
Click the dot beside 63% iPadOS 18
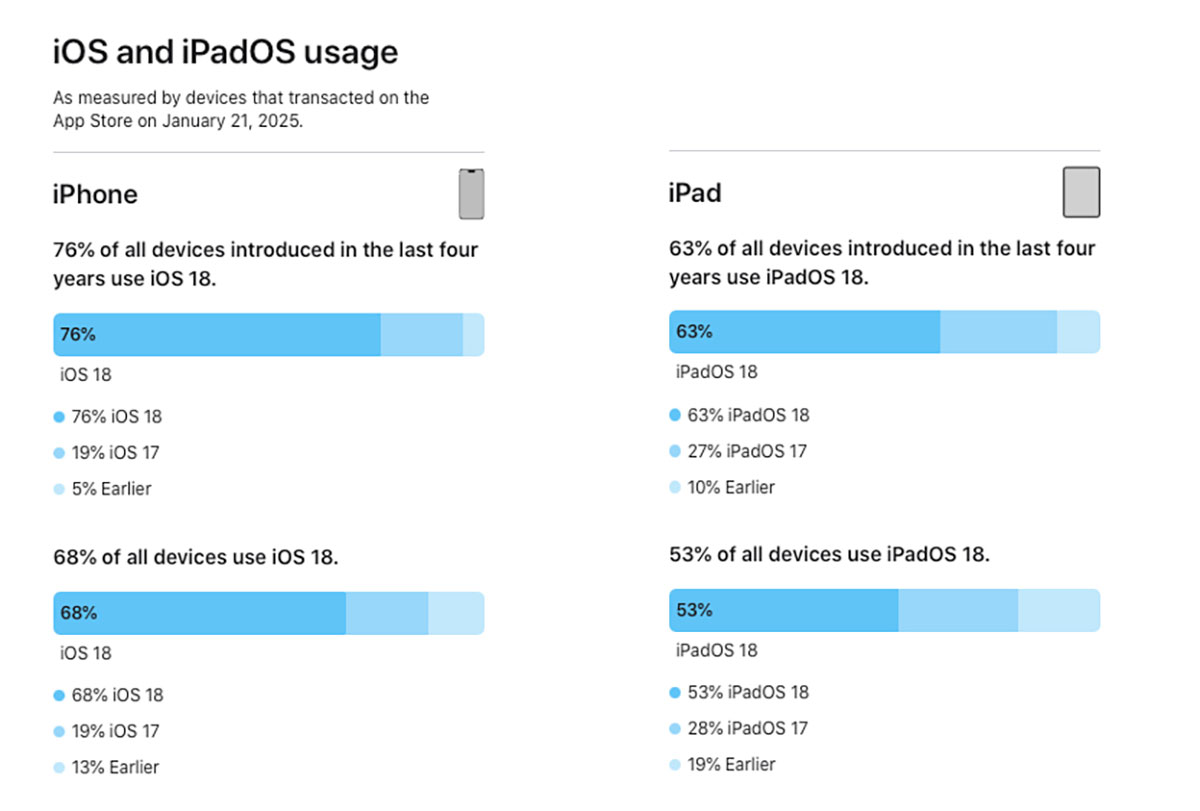point(675,415)
